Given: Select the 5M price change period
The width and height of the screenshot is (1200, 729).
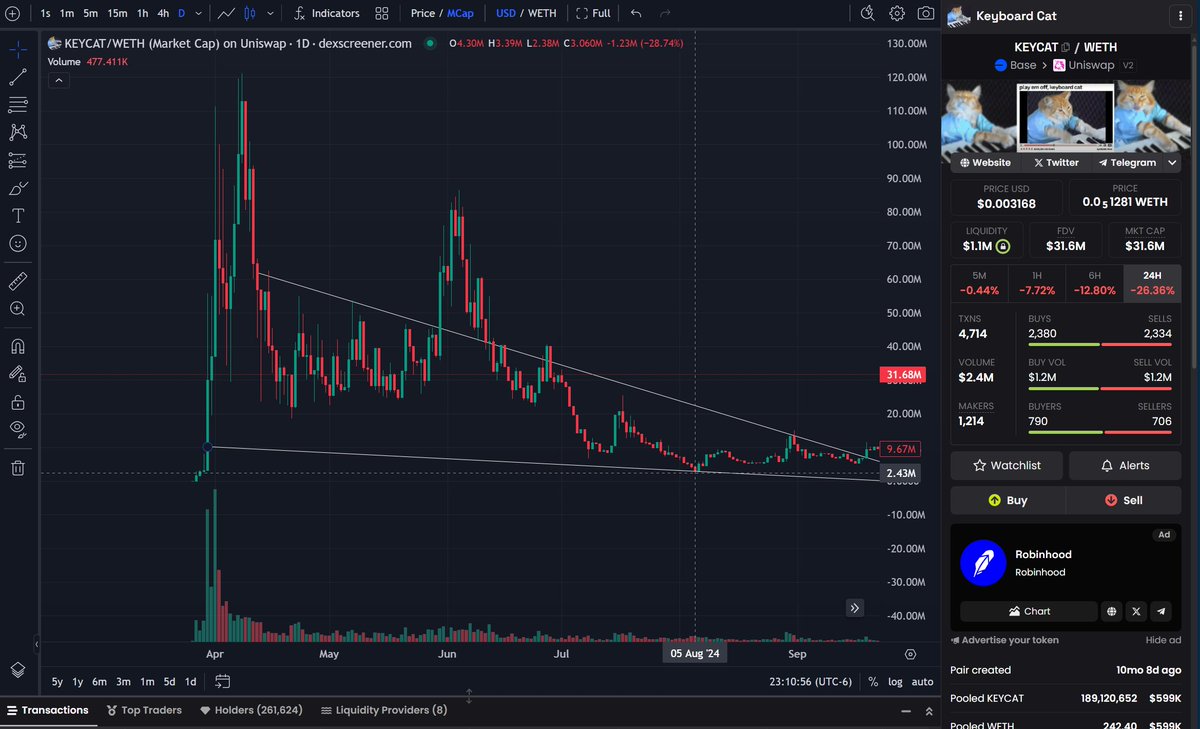Looking at the screenshot, I should (979, 283).
